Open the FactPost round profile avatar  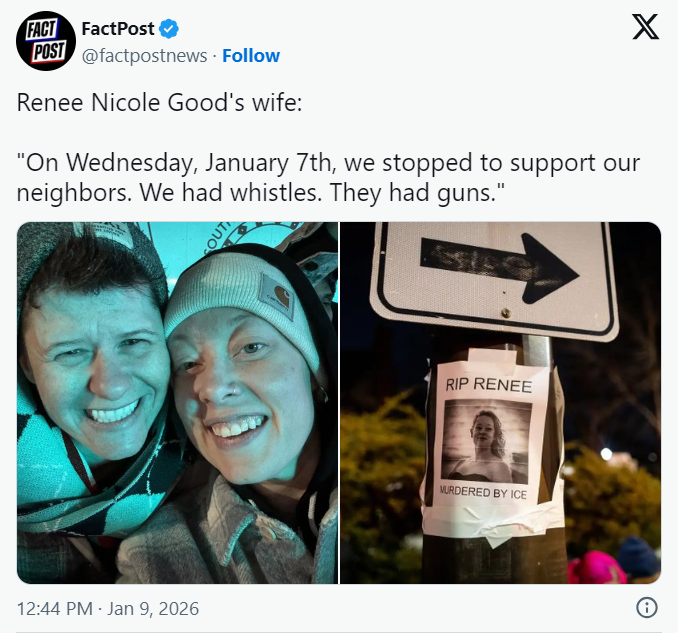pyautogui.click(x=46, y=41)
